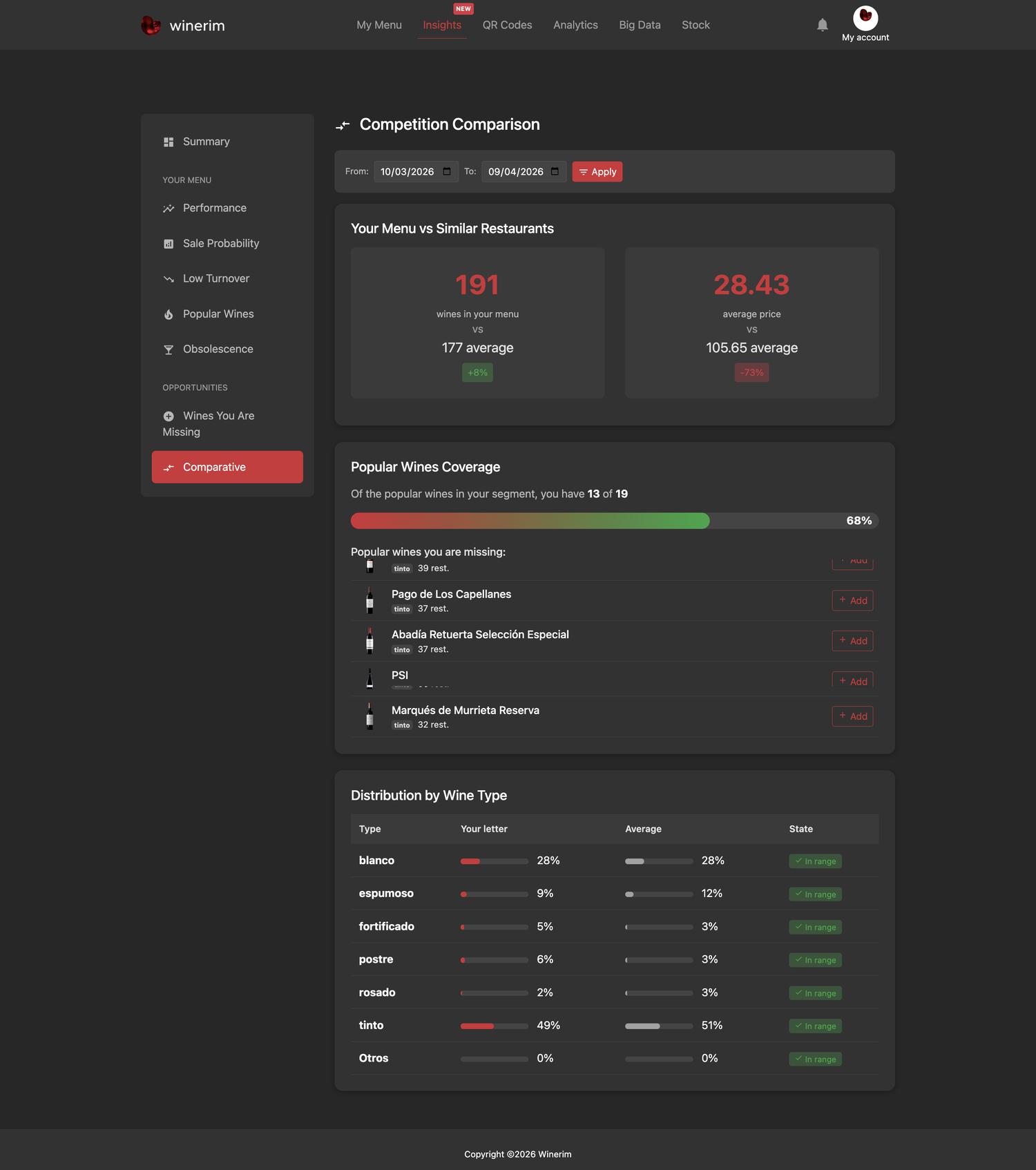Go to Stock page
The image size is (1036, 1170).
[x=696, y=25]
